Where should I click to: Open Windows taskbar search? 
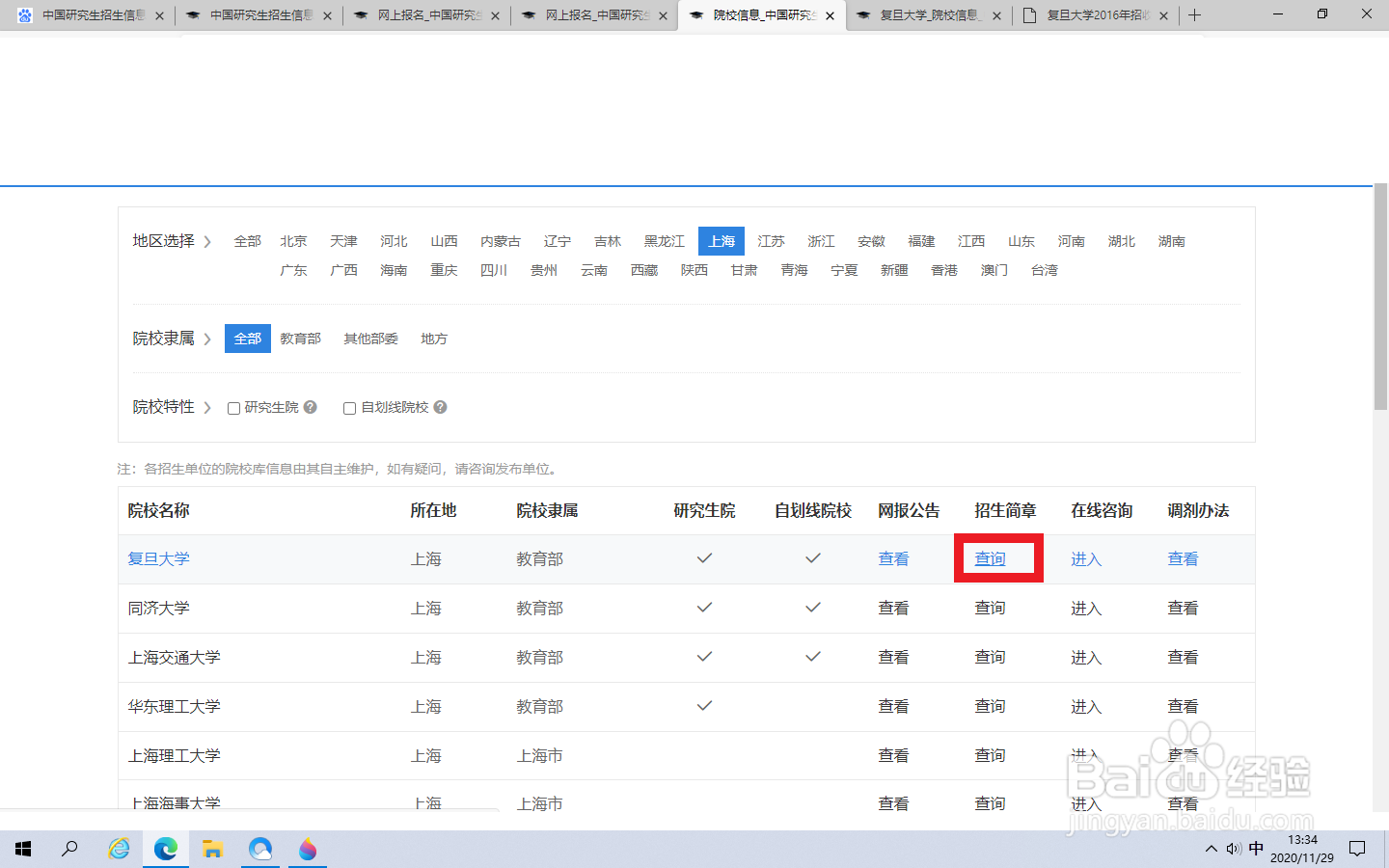click(x=69, y=849)
